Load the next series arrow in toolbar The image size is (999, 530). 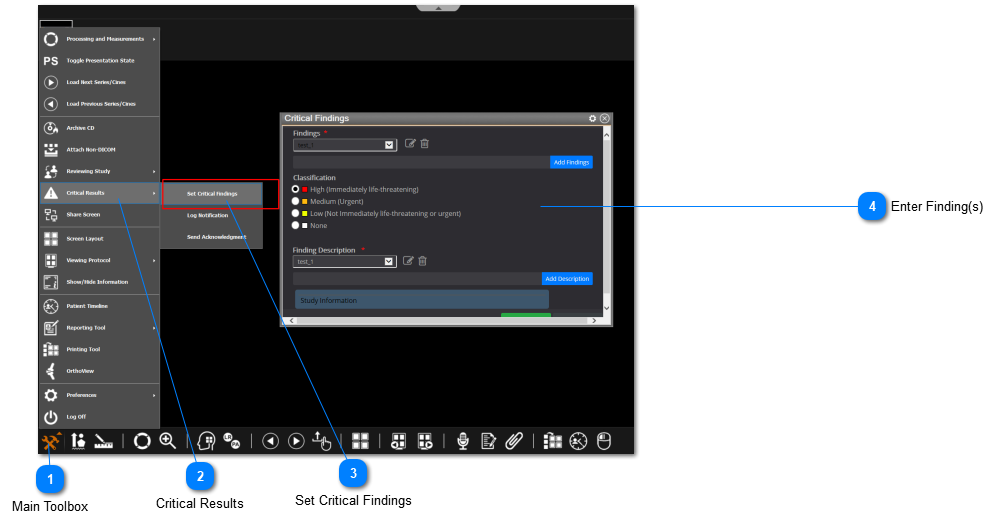(296, 441)
